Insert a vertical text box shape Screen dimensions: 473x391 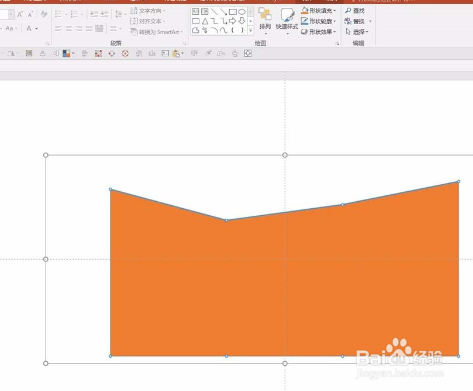coord(205,12)
